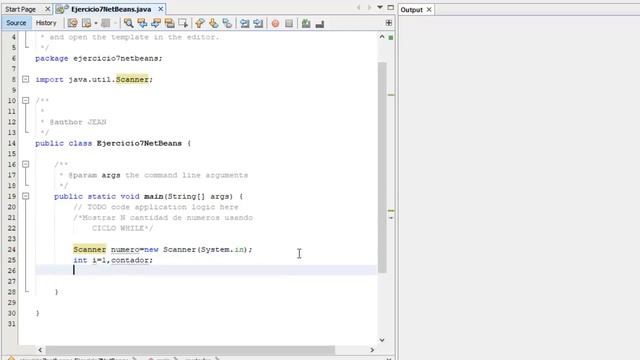
Task: Click the Comment lines icon
Action: [306, 23]
